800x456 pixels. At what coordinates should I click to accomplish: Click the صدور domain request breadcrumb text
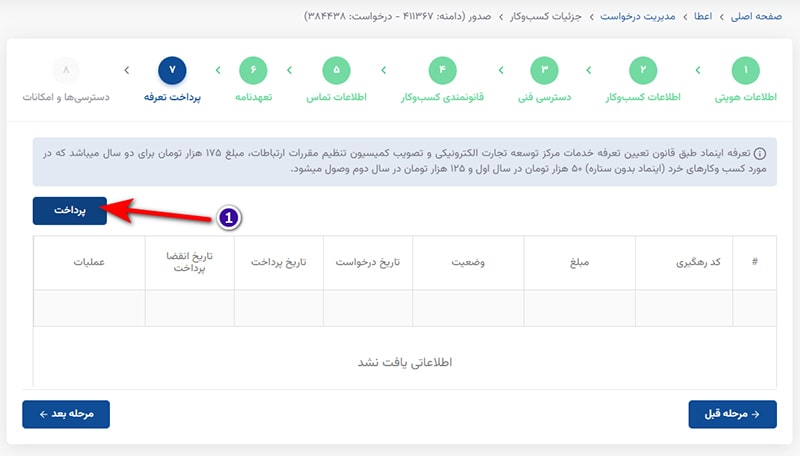click(397, 16)
